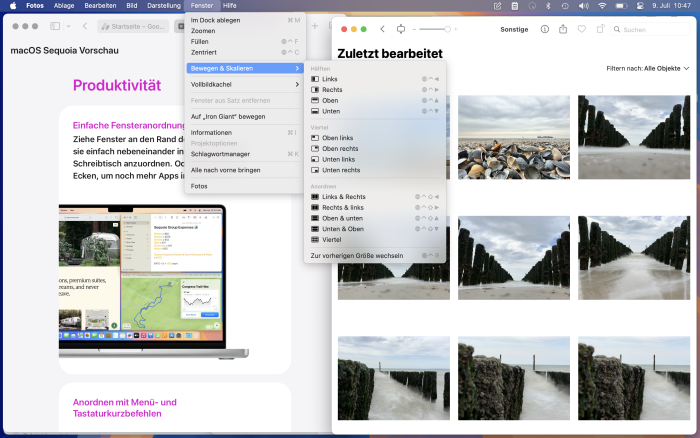Viewport: 700px width, 438px height.
Task: Expand the Vollbildkachel submenu
Action: 245,84
